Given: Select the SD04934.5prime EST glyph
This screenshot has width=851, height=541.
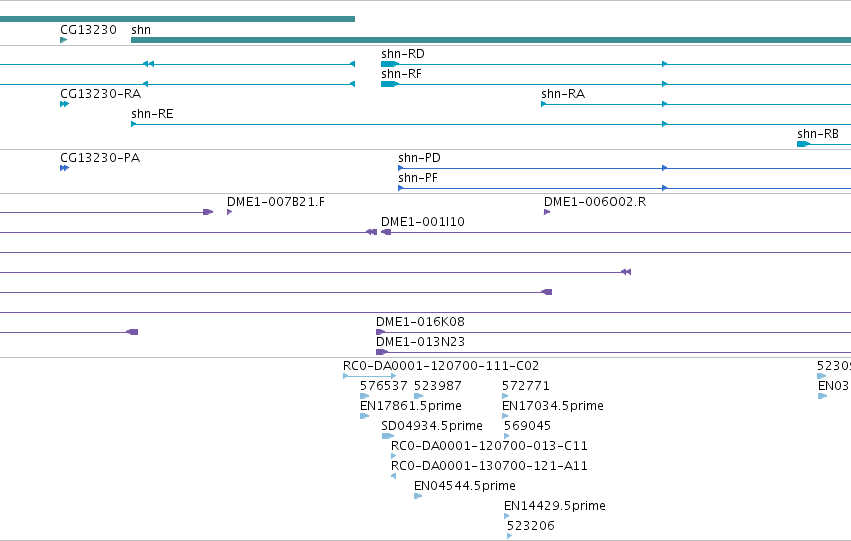Looking at the screenshot, I should pos(388,436).
